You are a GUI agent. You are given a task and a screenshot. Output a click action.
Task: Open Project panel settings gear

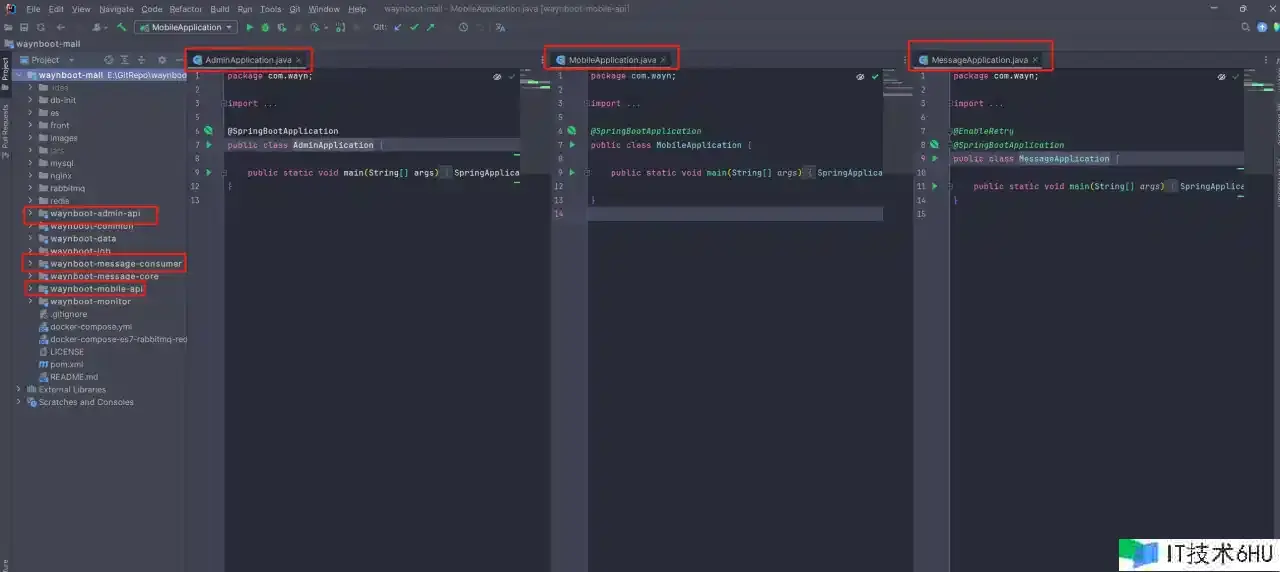click(x=162, y=60)
